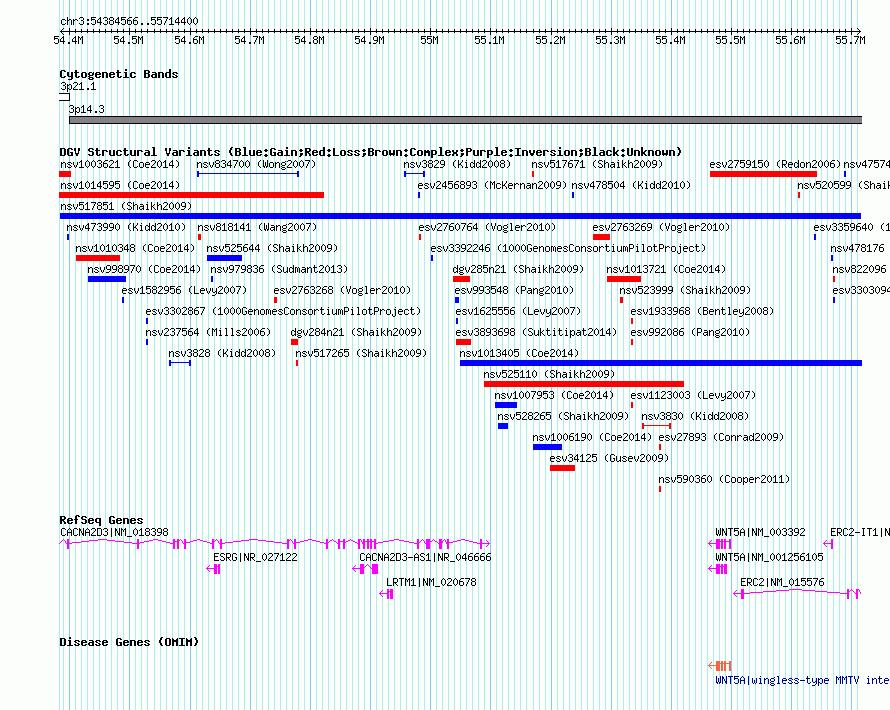
Task: Select dgv284n21 (Shaikh2009) red bar
Action: 294,342
